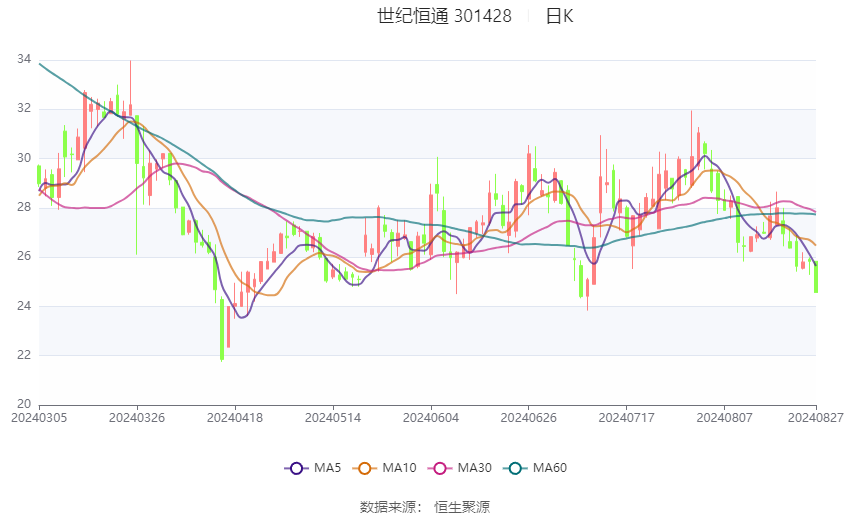The image size is (850, 517).
Task: Click the 数据来源: 恒生聚源 source text
Action: tap(425, 507)
